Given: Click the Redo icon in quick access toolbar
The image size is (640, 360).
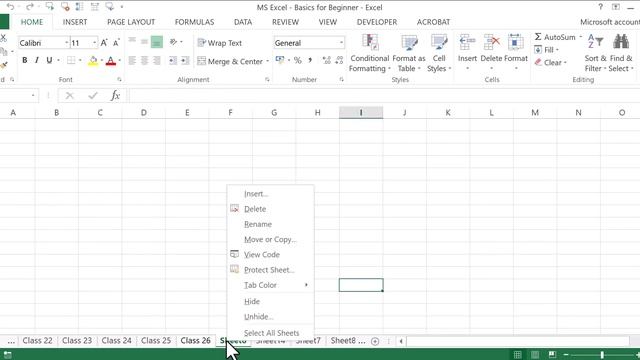Looking at the screenshot, I should 30,7.
